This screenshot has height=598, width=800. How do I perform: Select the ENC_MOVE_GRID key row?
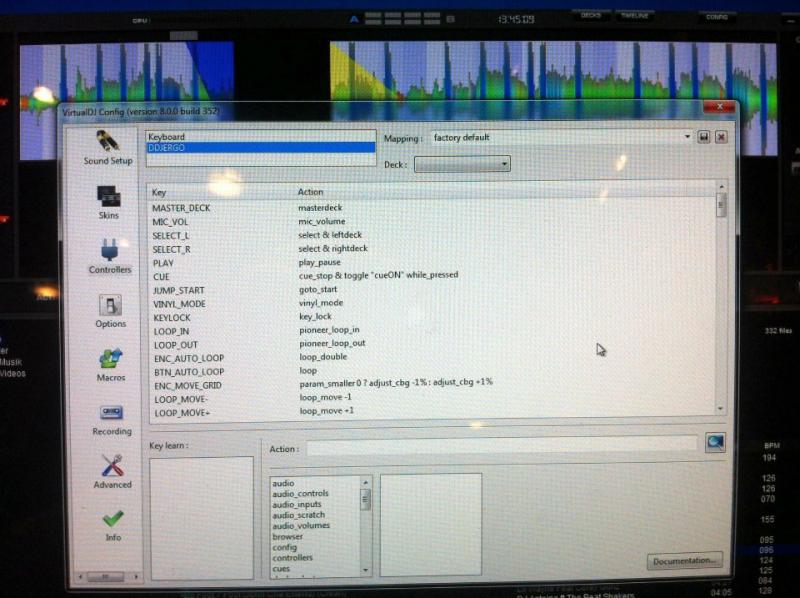point(433,385)
